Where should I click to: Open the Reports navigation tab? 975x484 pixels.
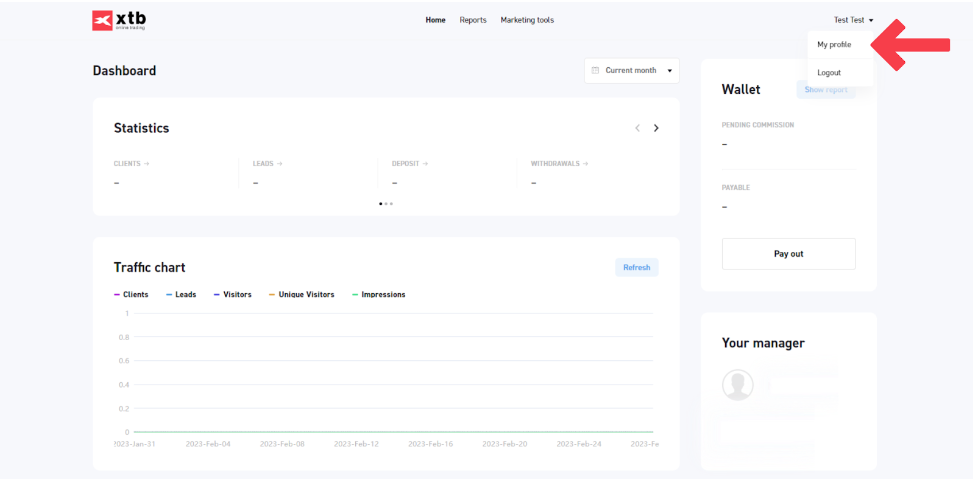(473, 20)
